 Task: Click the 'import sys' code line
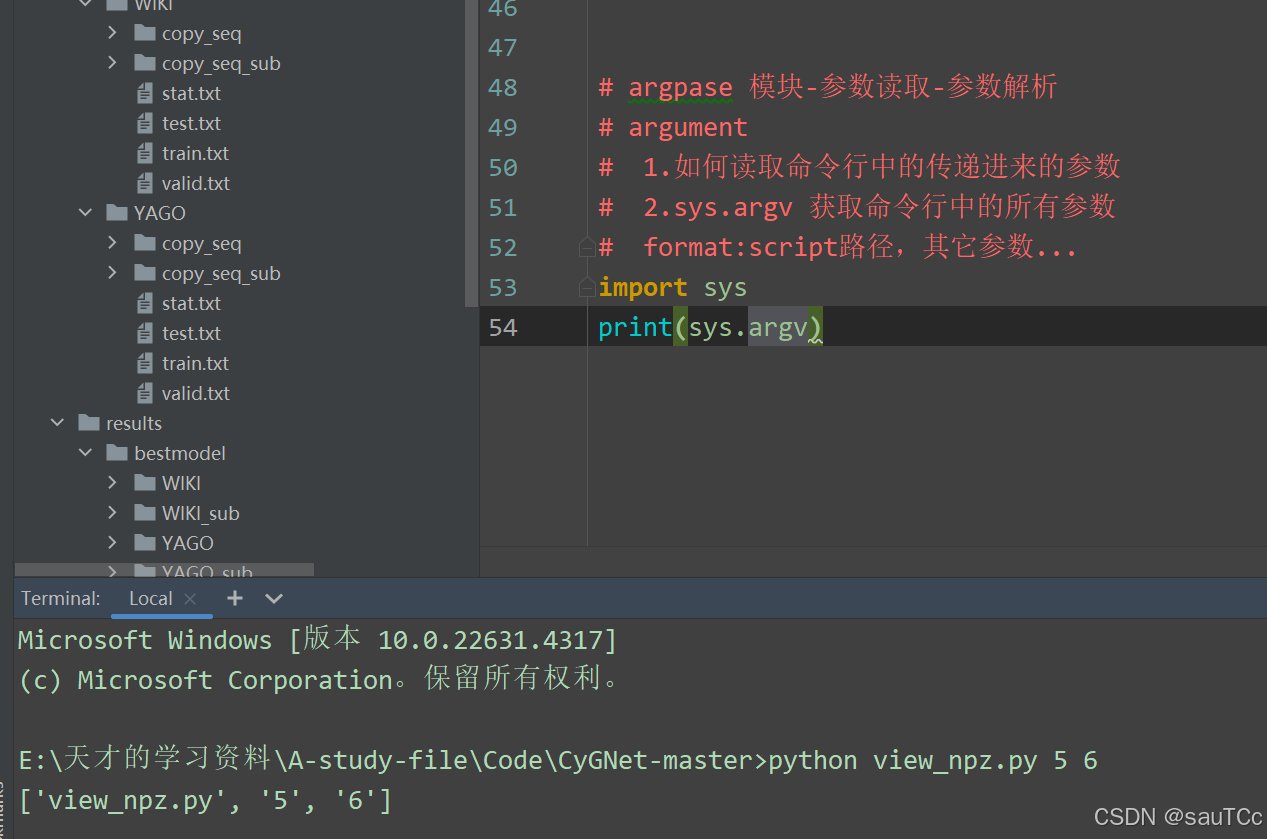tap(673, 287)
